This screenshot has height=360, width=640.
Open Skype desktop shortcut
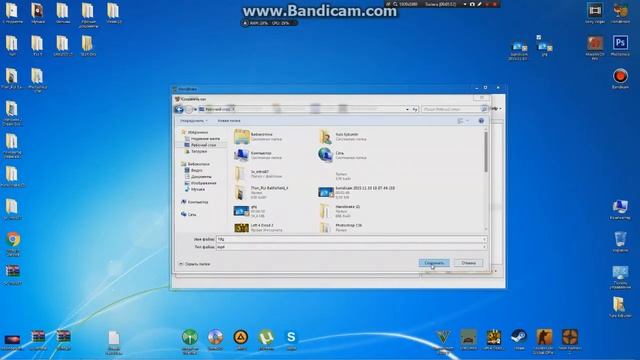pyautogui.click(x=291, y=340)
